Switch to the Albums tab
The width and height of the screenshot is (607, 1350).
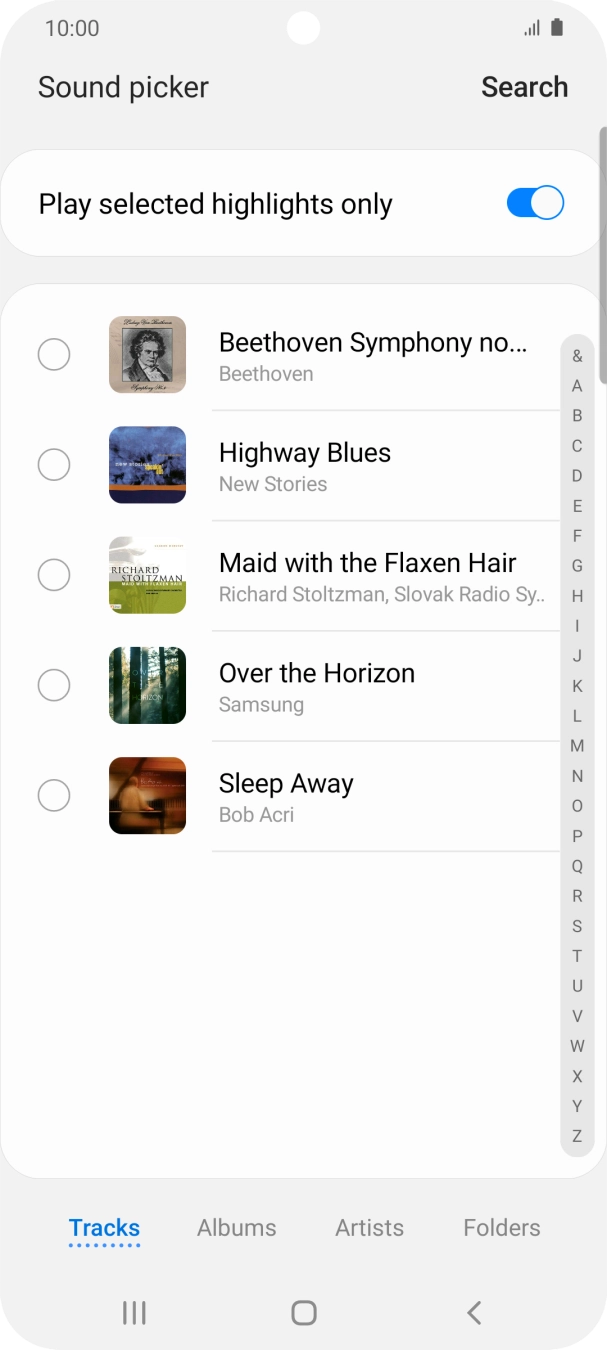point(236,1228)
